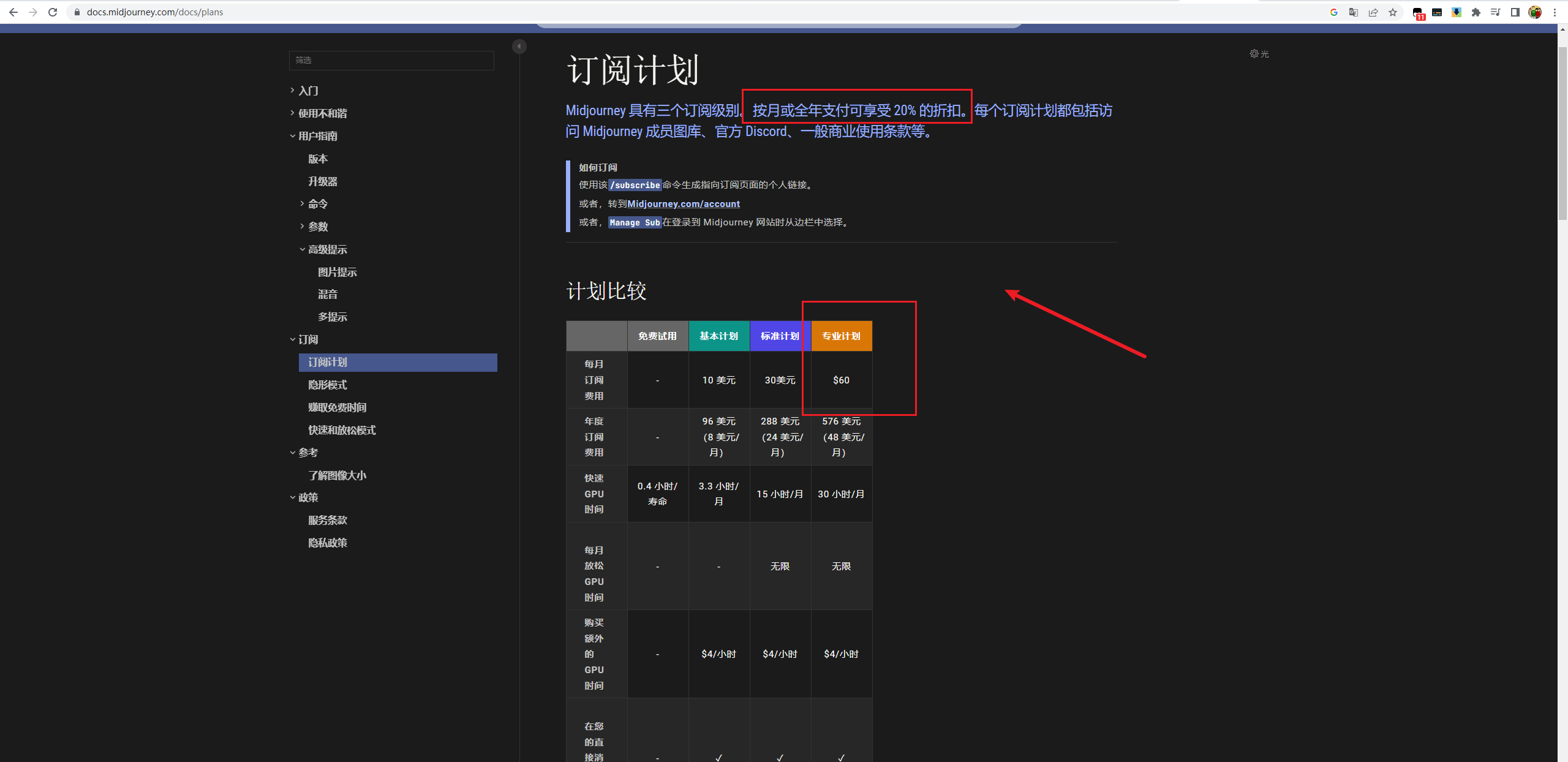Go back using the browser back arrow
This screenshot has height=762, width=1568.
tap(13, 12)
